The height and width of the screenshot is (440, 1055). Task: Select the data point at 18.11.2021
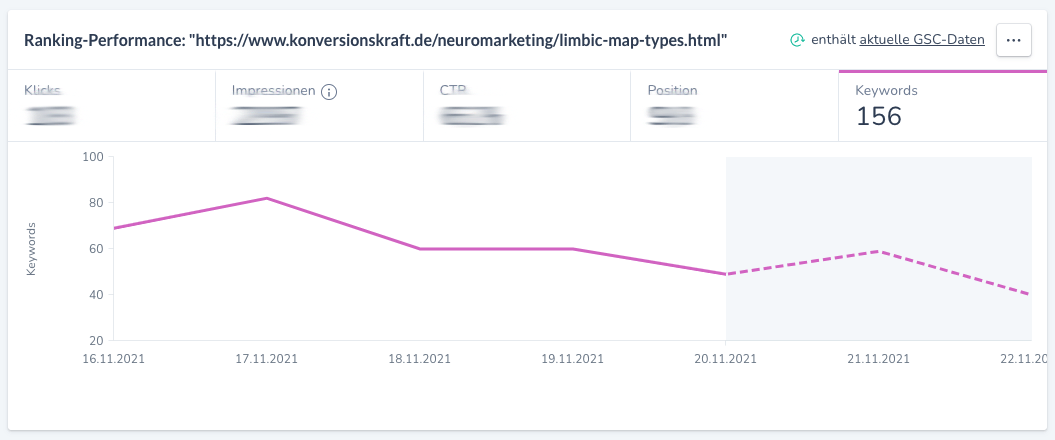tap(420, 249)
